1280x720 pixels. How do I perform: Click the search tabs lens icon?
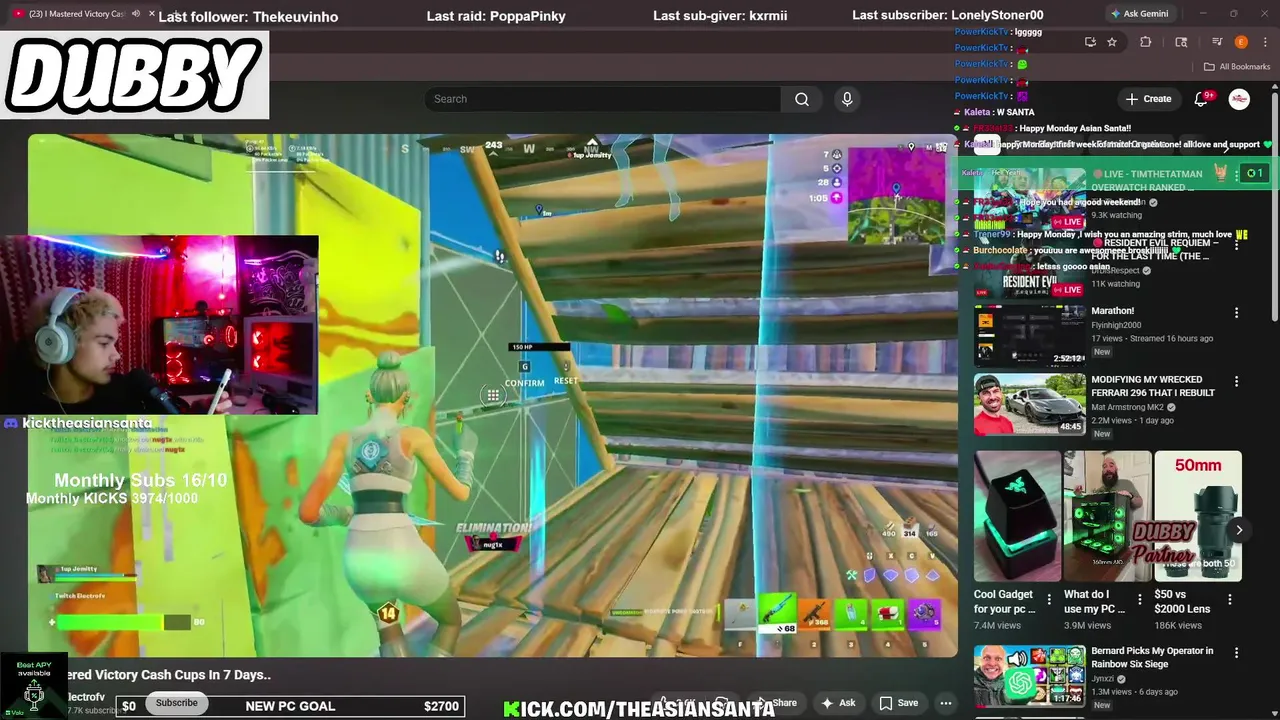tap(1181, 42)
